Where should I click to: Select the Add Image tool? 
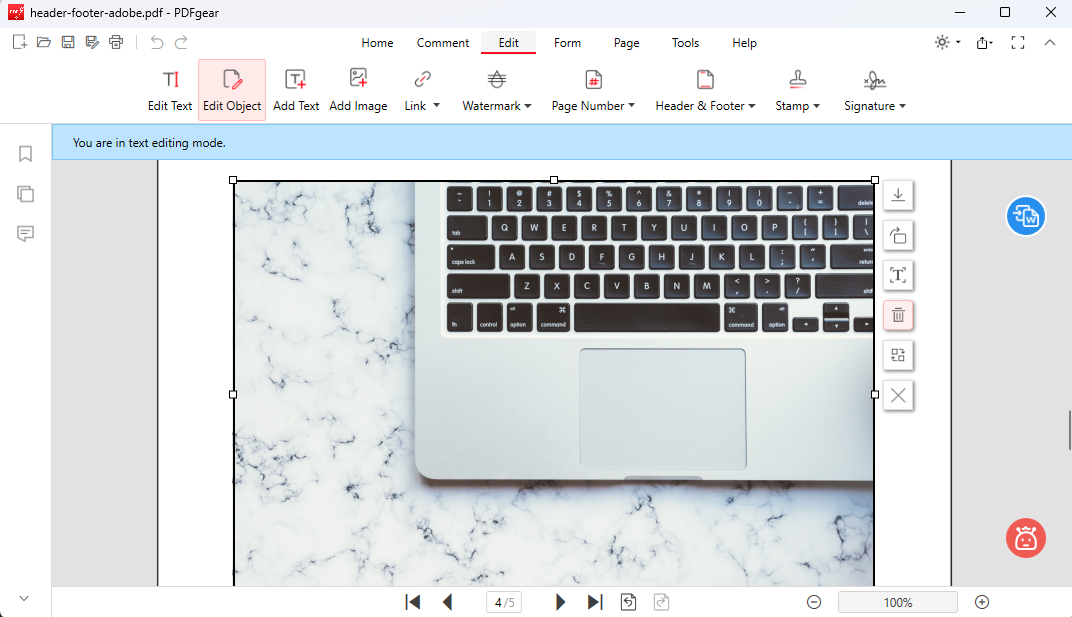click(358, 90)
